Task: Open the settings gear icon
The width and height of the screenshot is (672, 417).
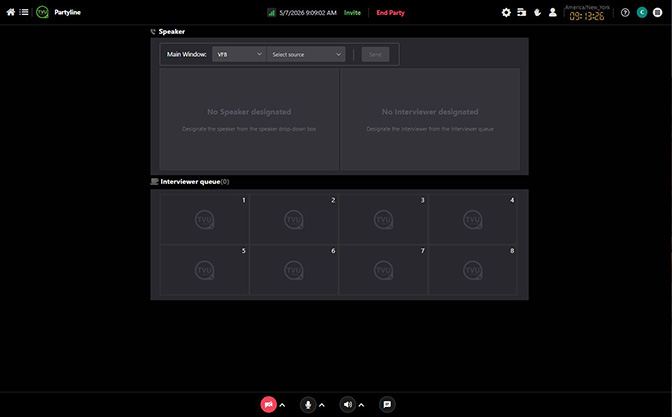Action: (x=506, y=12)
